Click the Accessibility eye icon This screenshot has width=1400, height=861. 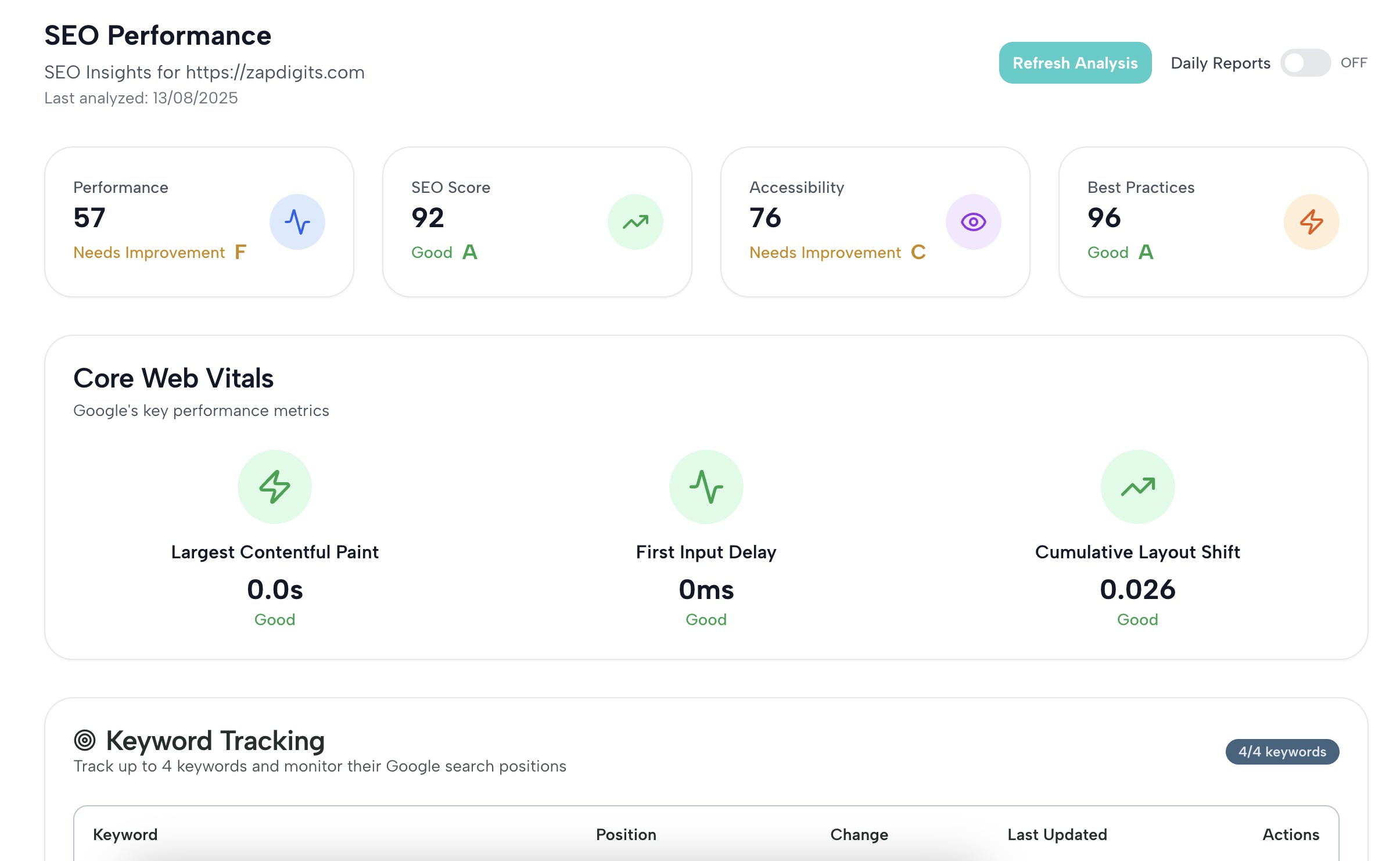tap(973, 222)
